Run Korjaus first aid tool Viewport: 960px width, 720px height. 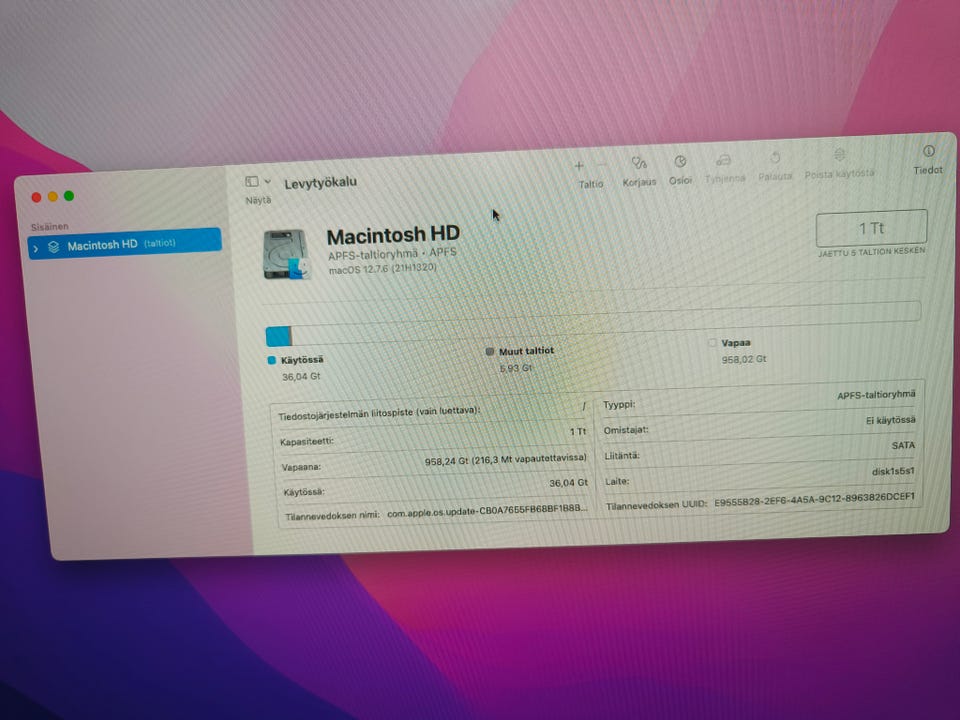[x=639, y=163]
